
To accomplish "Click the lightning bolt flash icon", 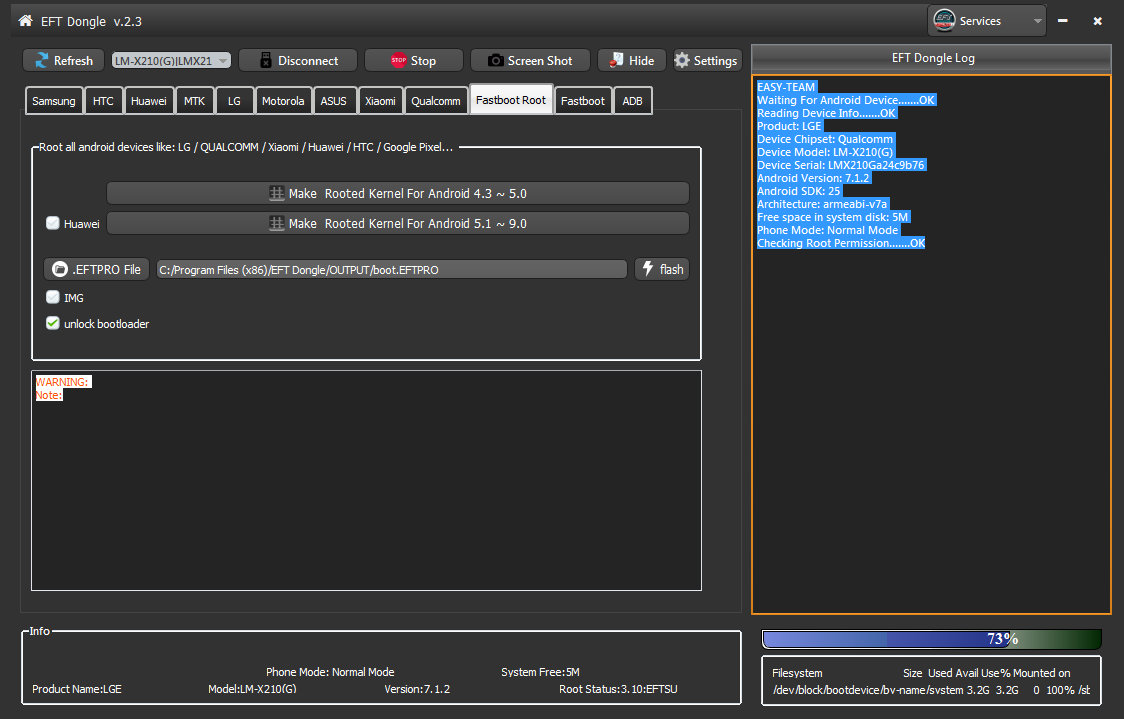I will [648, 269].
